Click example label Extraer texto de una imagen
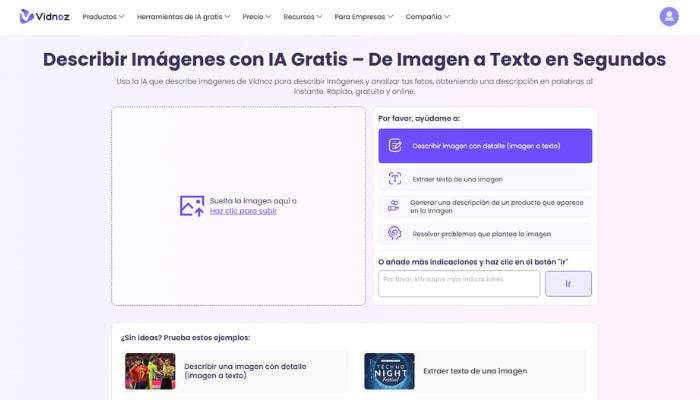 coord(475,371)
